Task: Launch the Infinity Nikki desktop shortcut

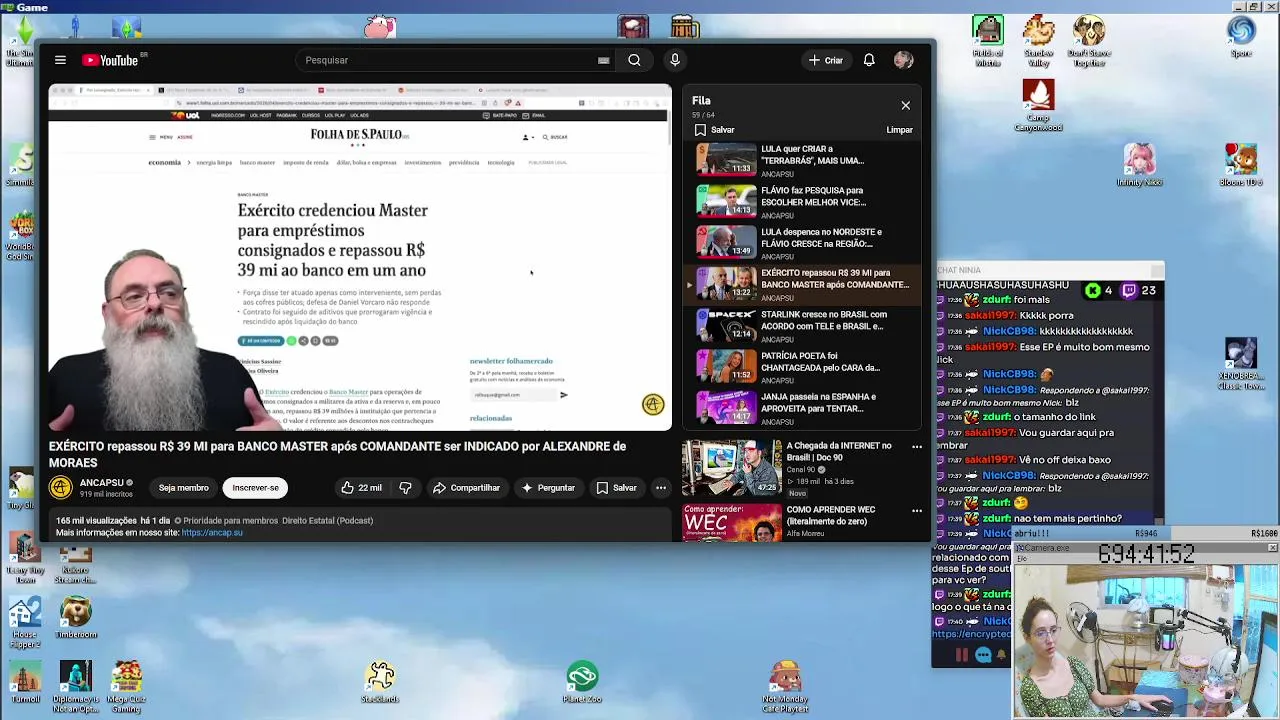Action: (1140, 165)
